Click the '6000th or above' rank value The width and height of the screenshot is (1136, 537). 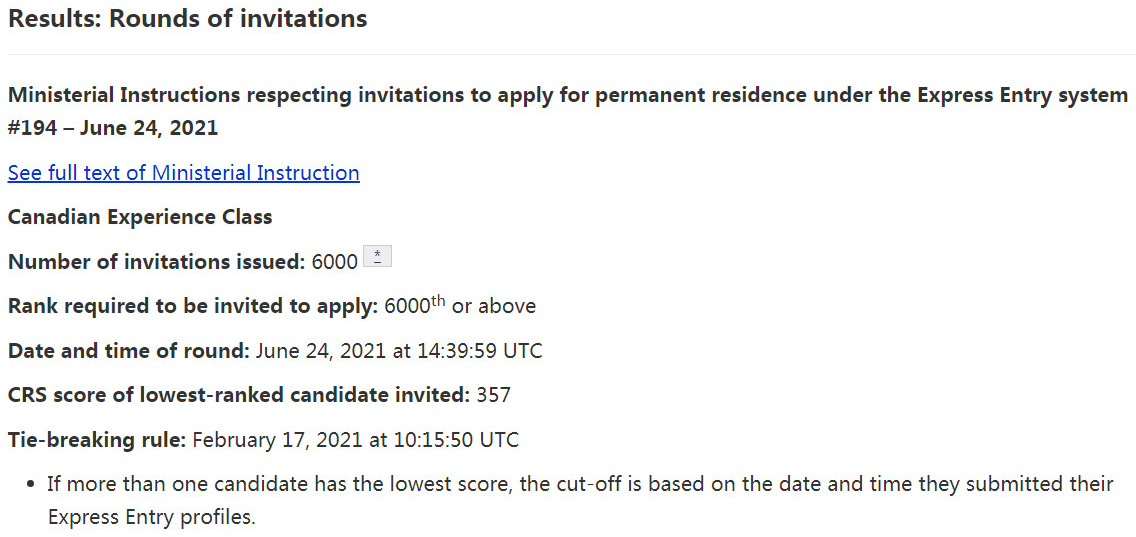point(460,306)
